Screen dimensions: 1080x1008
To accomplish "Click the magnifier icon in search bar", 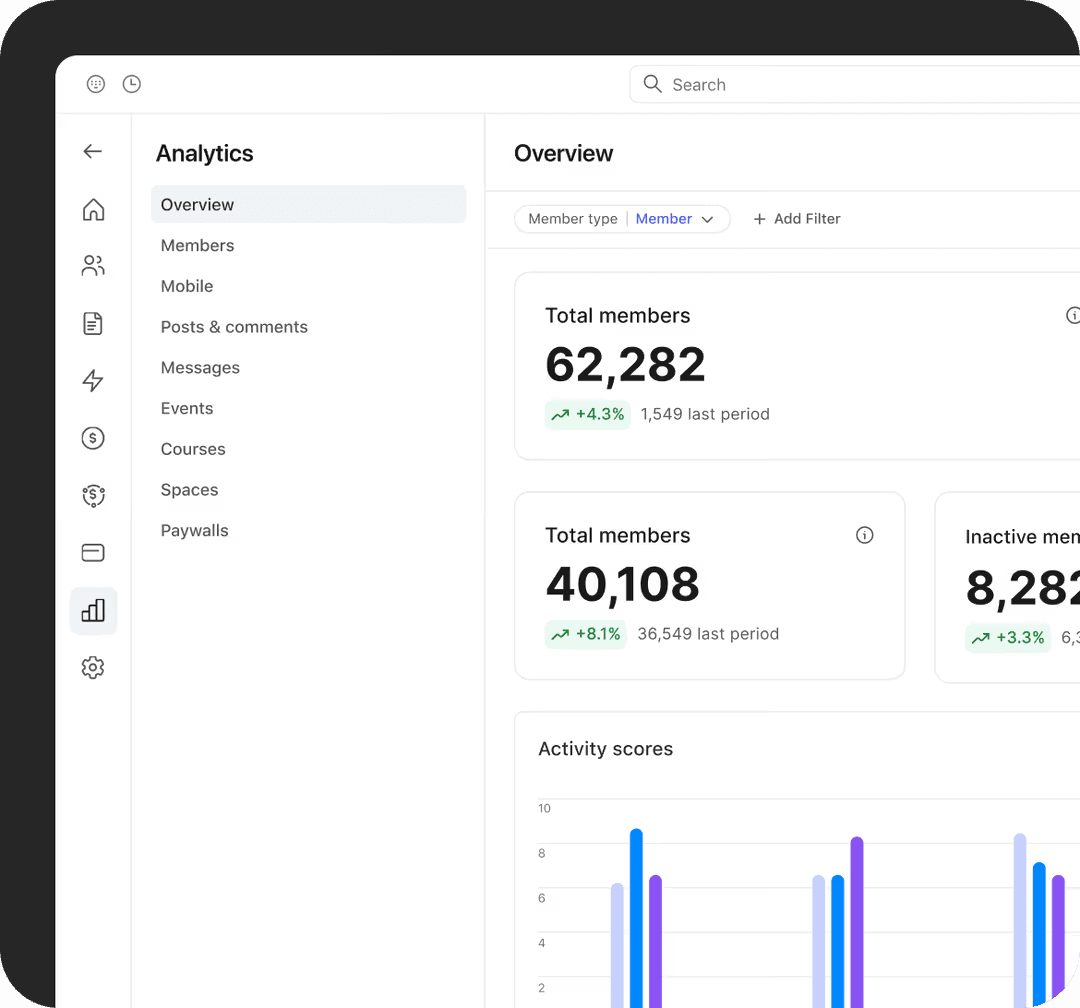I will (652, 84).
